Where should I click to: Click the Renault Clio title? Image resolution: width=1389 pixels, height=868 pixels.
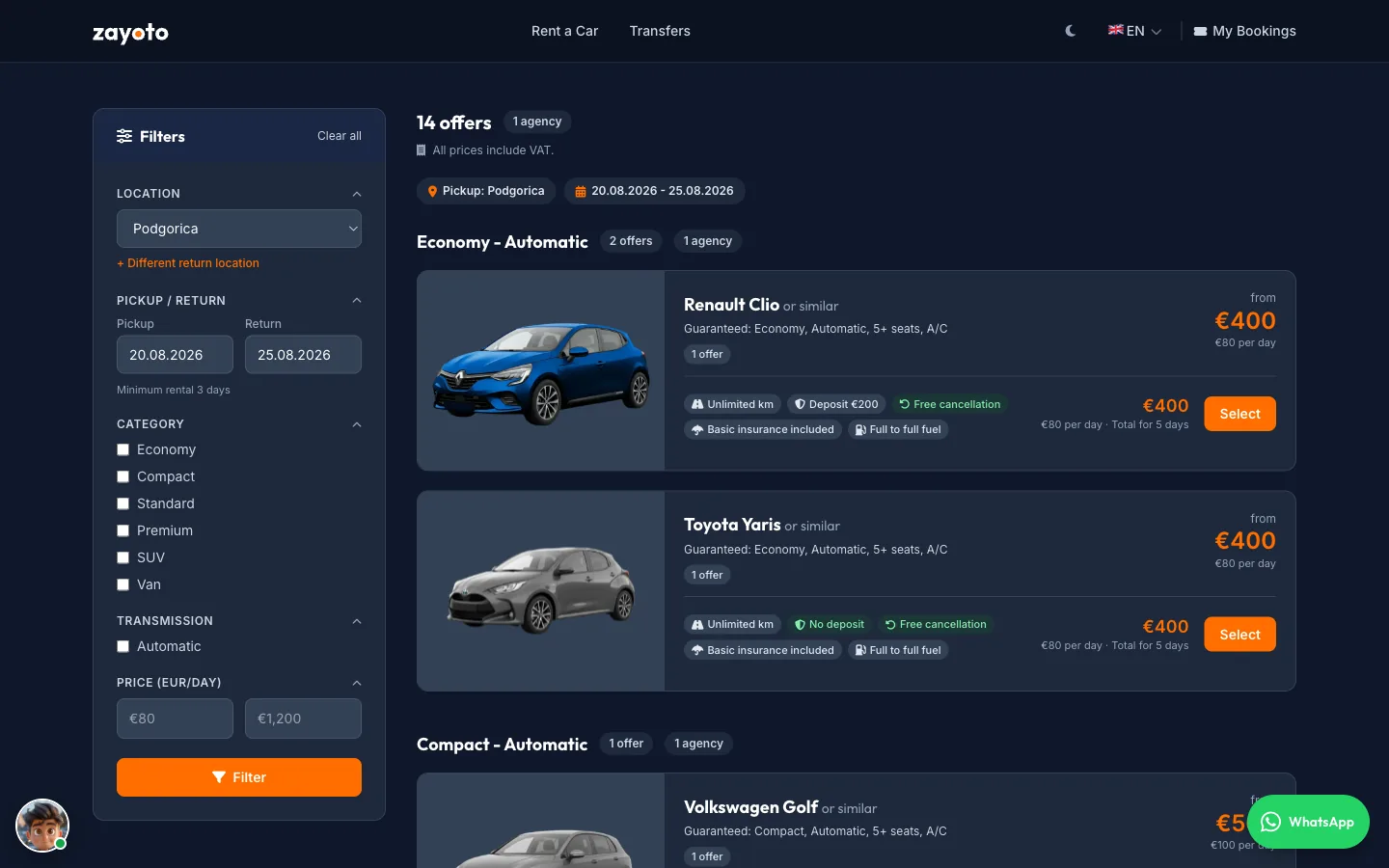[x=731, y=305]
